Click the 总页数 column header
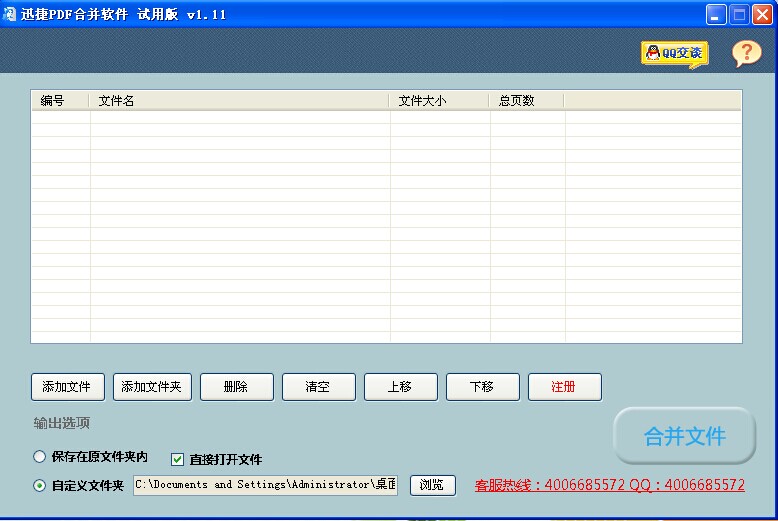 [x=526, y=101]
